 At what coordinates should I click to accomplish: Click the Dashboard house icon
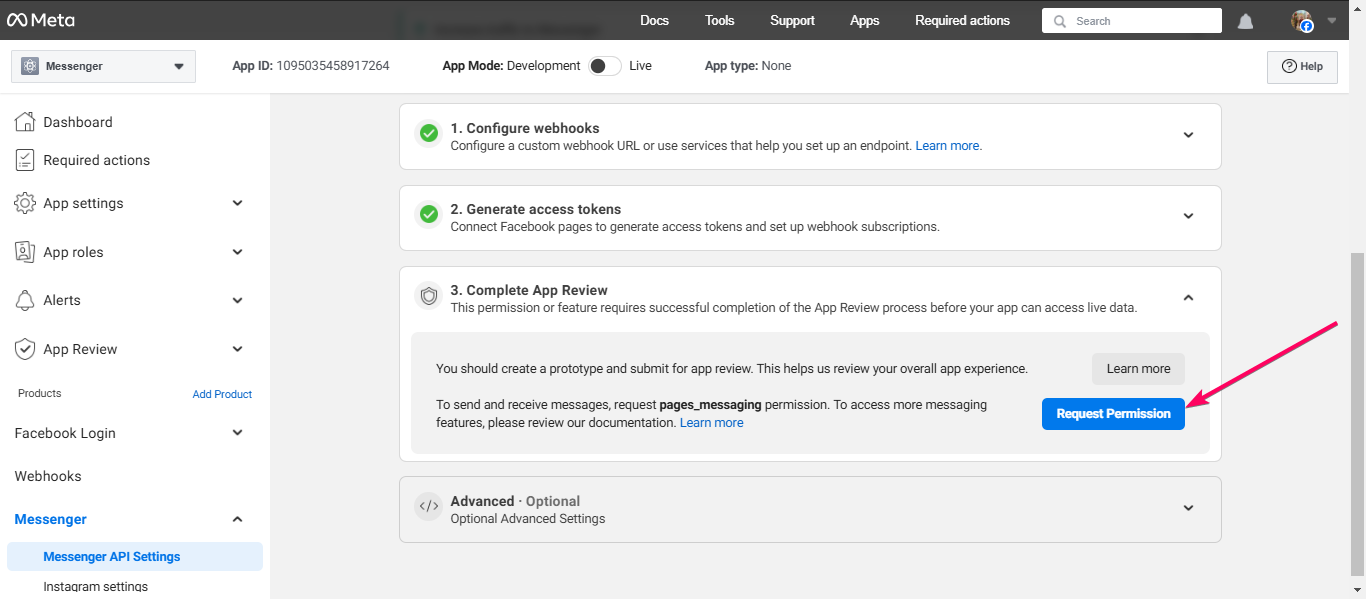[25, 122]
